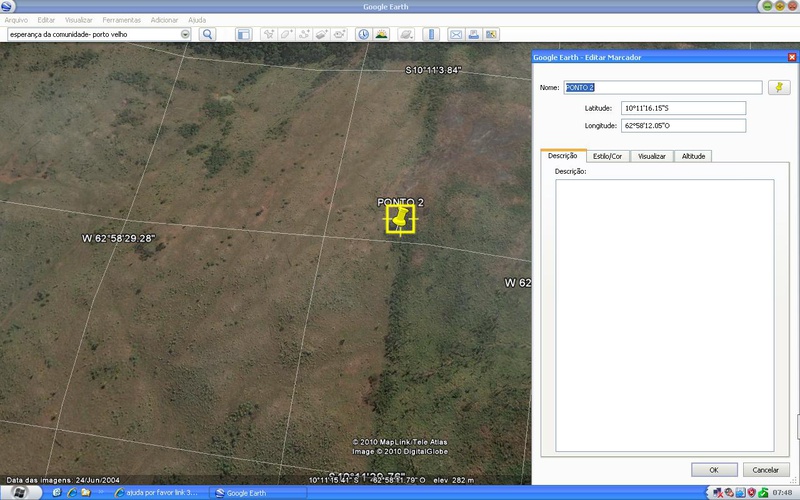Switch to the Estilo/Cor tab
This screenshot has width=800, height=500.
[x=608, y=156]
